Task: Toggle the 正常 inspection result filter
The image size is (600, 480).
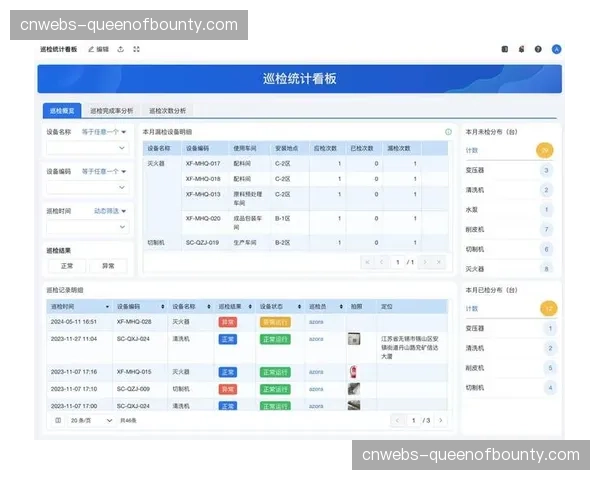Action: pyautogui.click(x=67, y=266)
